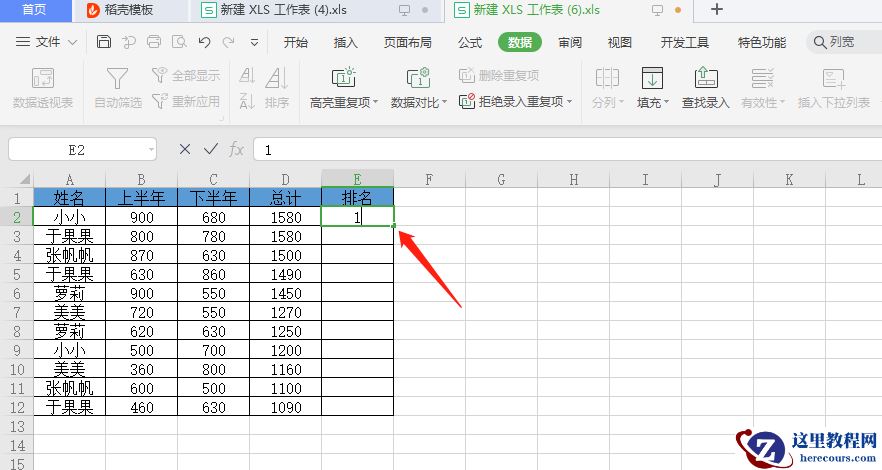Click cell containing 张帆帆 in row 4
The image size is (882, 470).
pyautogui.click(x=69, y=255)
